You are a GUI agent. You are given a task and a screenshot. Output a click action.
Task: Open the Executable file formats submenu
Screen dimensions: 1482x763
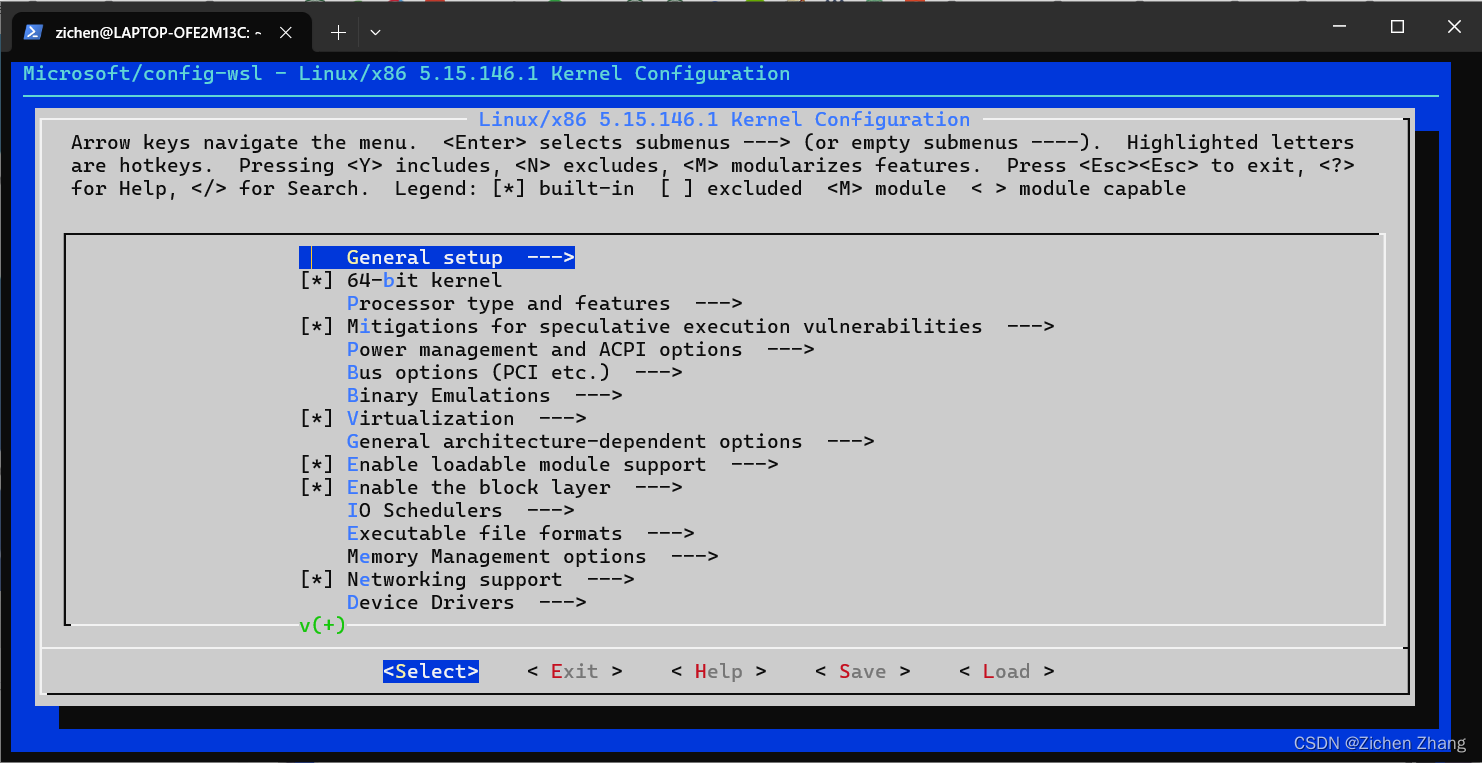[x=520, y=533]
